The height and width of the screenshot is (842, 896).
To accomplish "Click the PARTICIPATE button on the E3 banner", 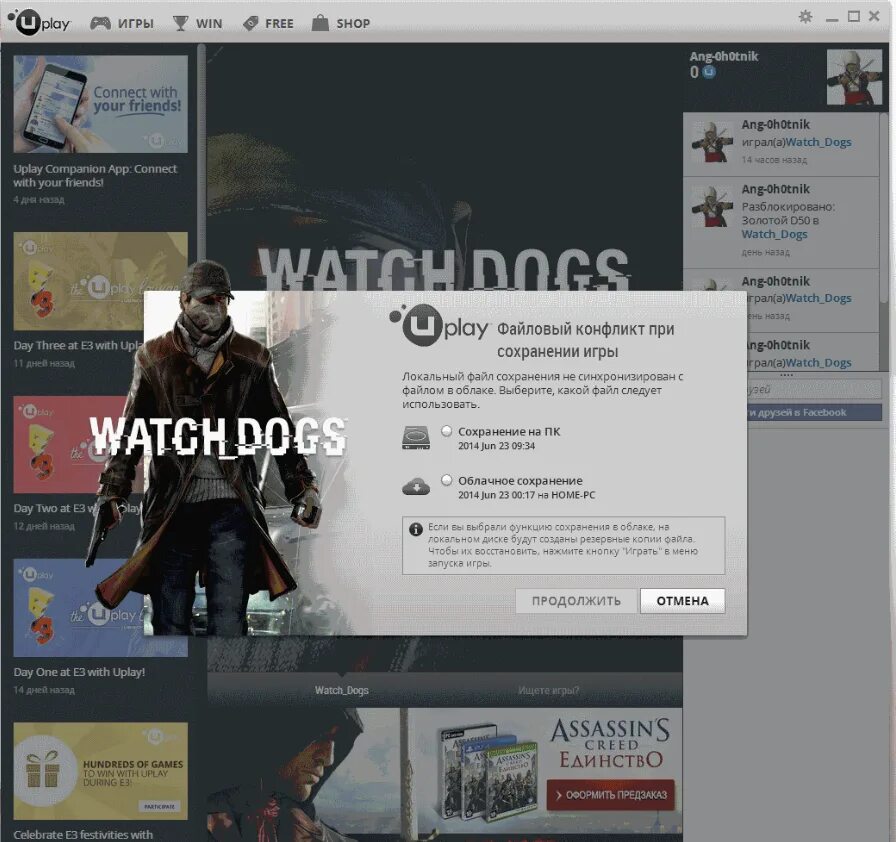I will point(159,806).
